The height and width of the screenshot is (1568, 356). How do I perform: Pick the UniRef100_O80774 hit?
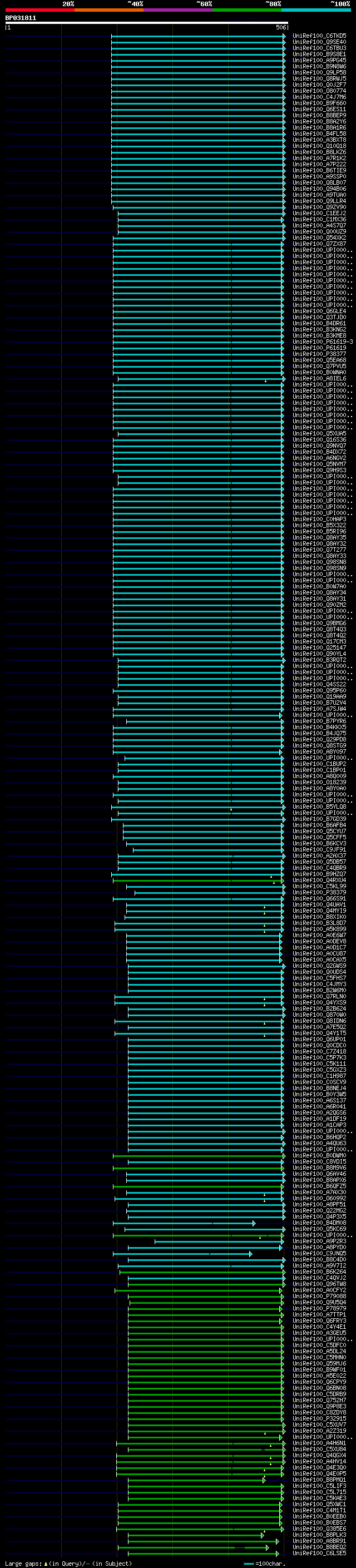click(x=319, y=91)
